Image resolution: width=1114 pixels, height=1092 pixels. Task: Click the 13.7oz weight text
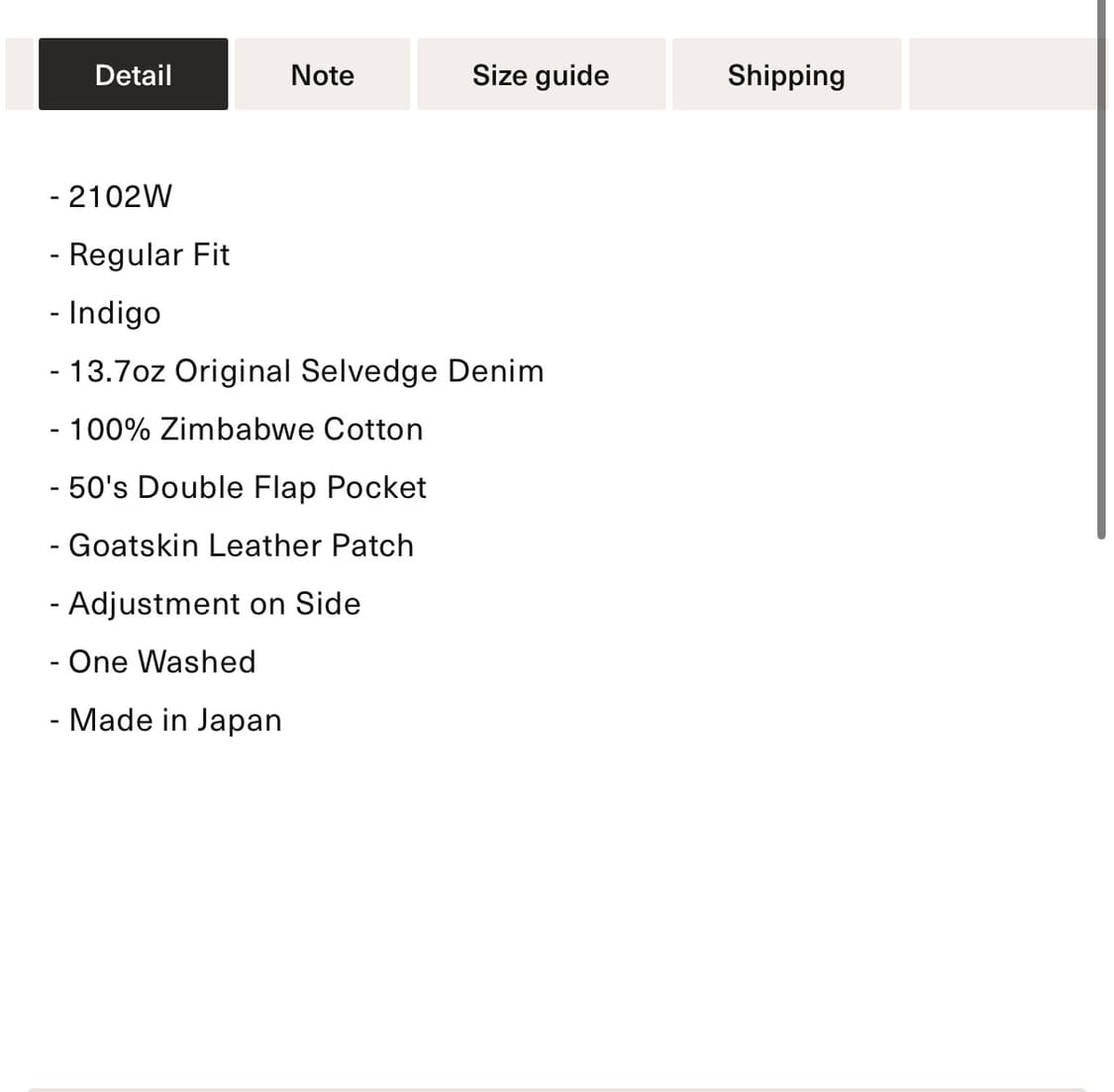point(117,371)
